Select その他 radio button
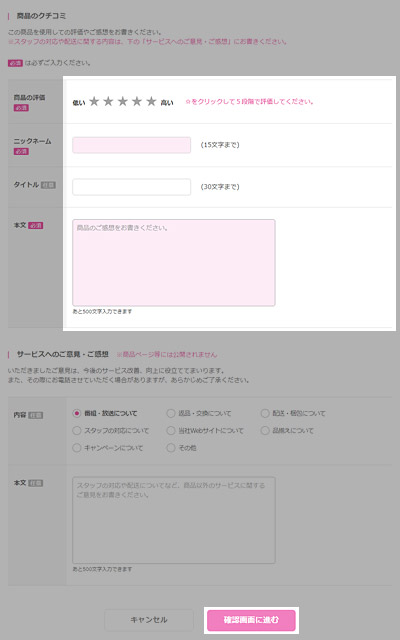 tap(171, 448)
